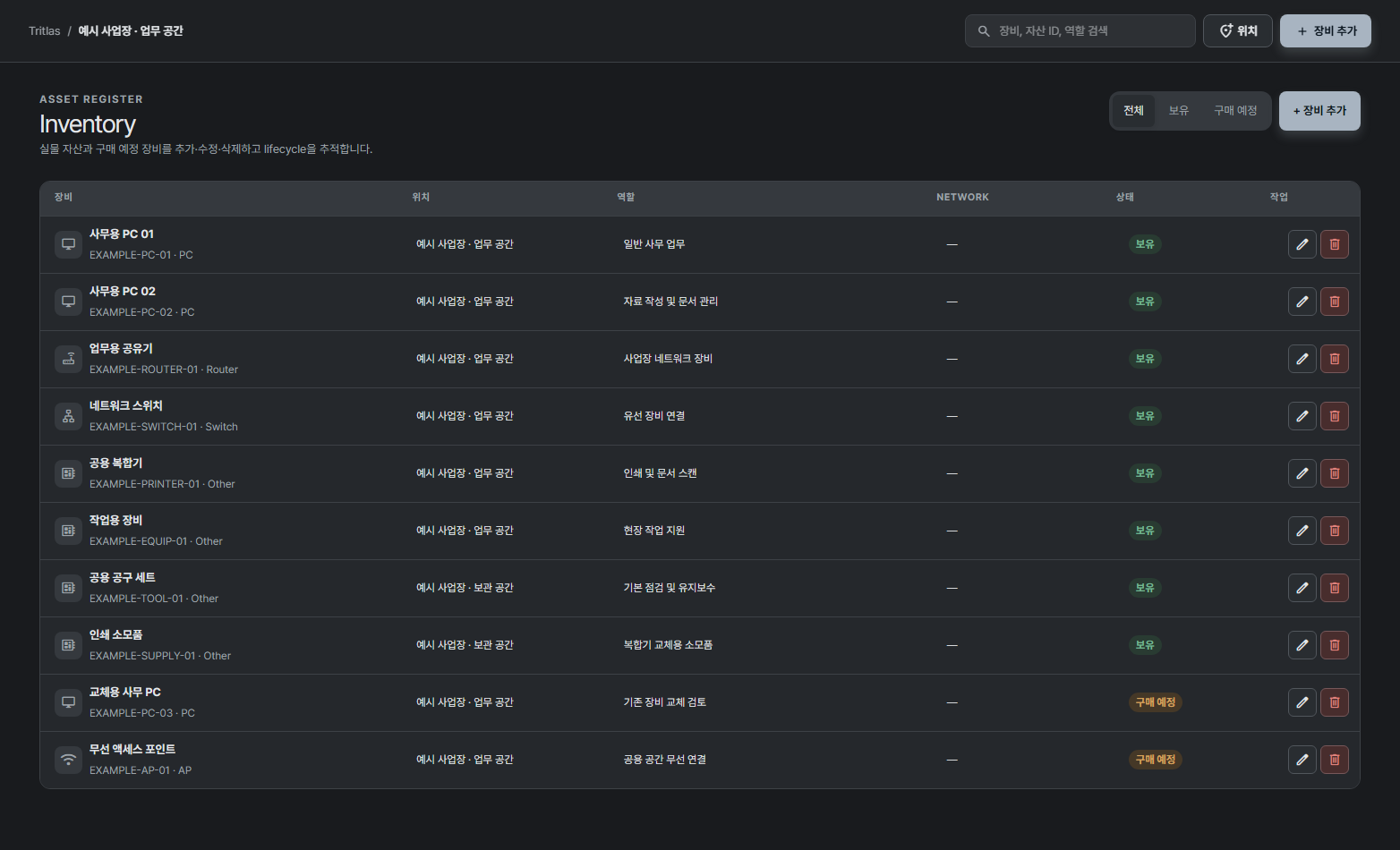Click EXAMPLE-AP-01 · AP asset ID

141,770
